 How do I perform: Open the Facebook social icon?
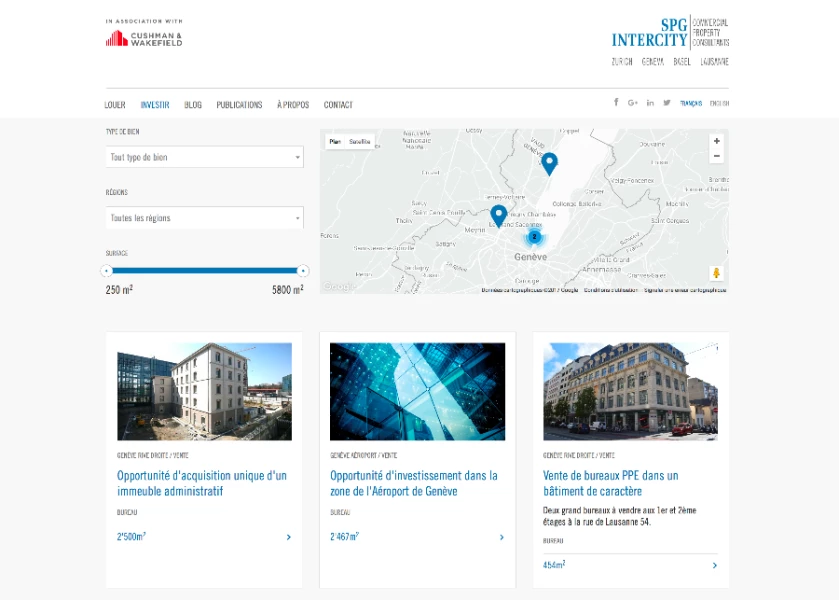(616, 102)
